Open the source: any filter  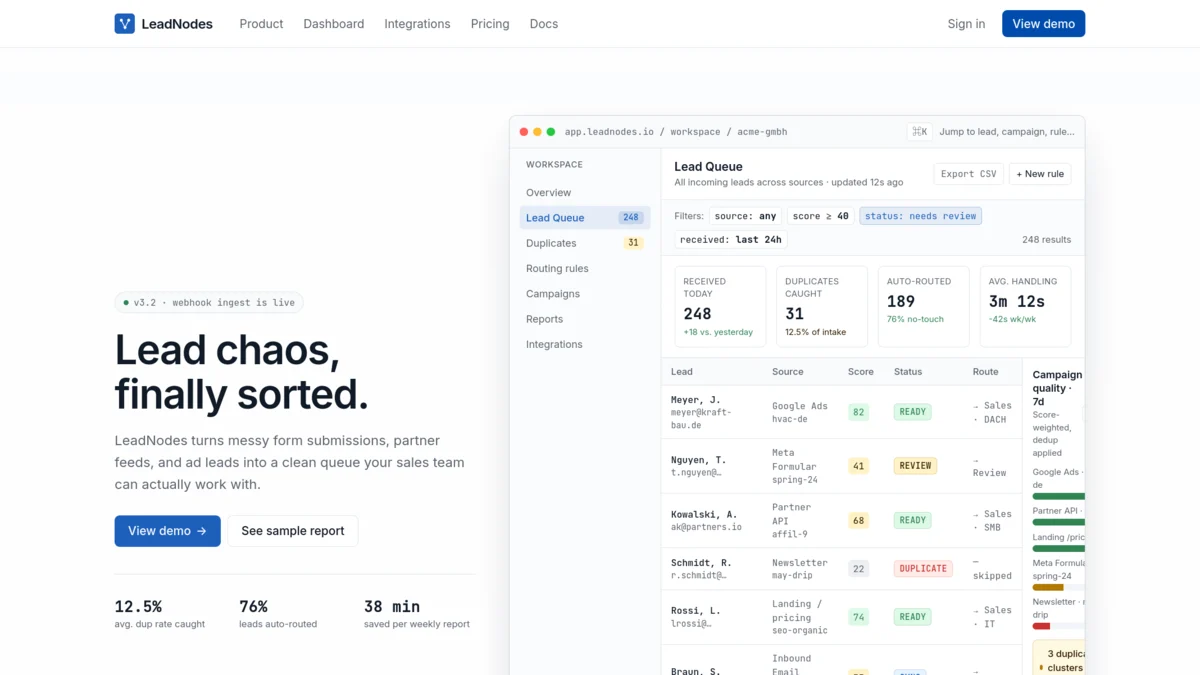(x=746, y=216)
